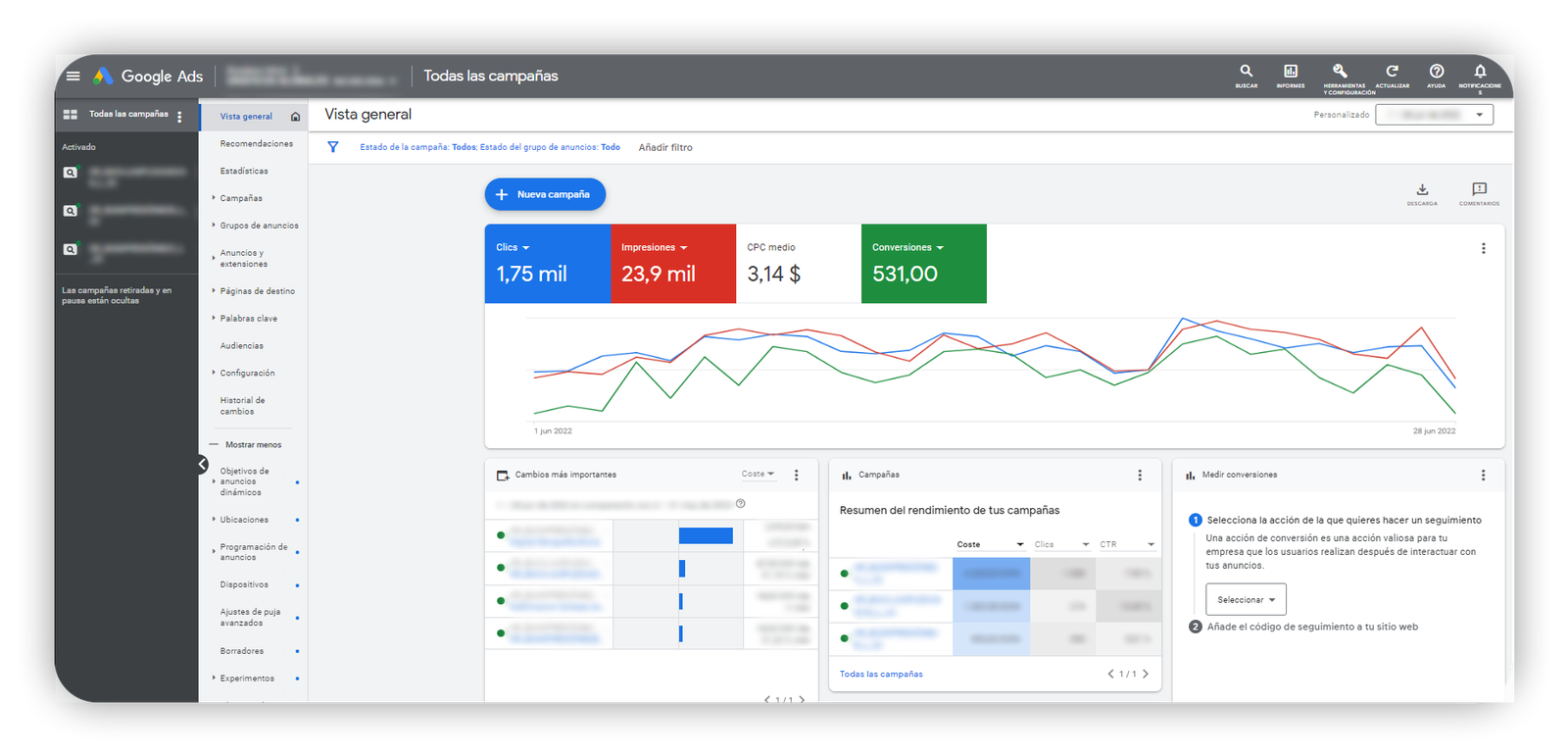Screen dimensions: 1568x756
Task: Open the Comentarios feedback icon
Action: click(1479, 190)
